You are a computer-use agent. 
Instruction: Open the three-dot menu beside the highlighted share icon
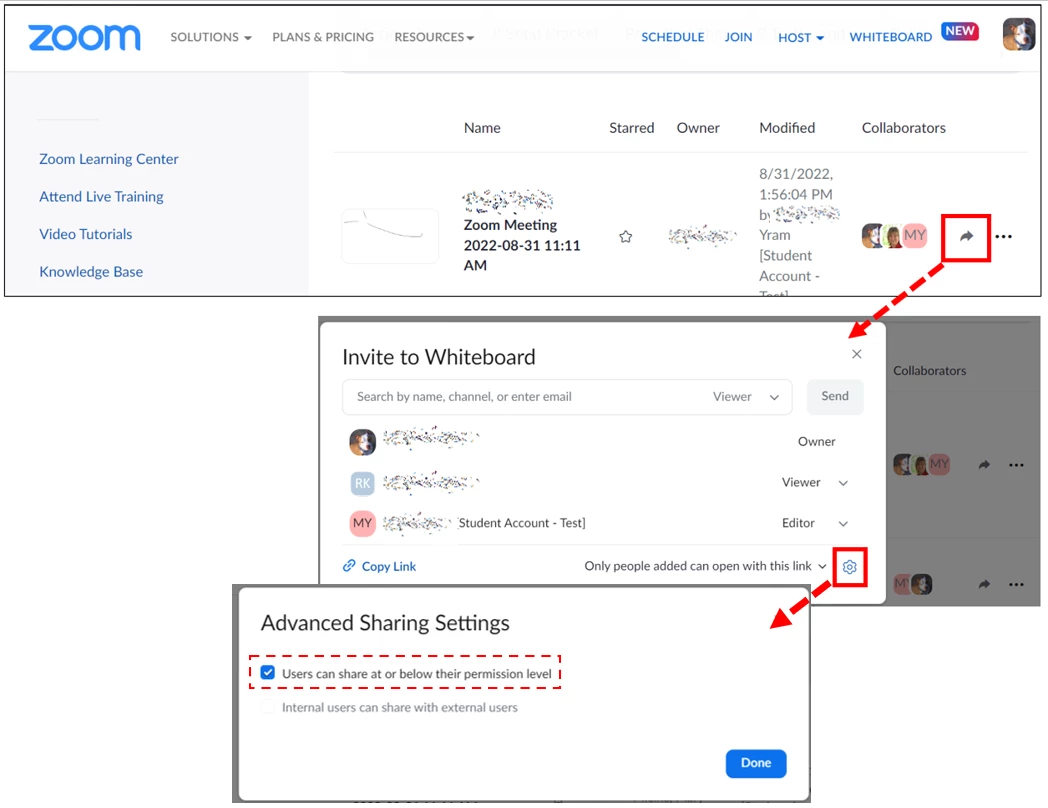coord(1003,237)
